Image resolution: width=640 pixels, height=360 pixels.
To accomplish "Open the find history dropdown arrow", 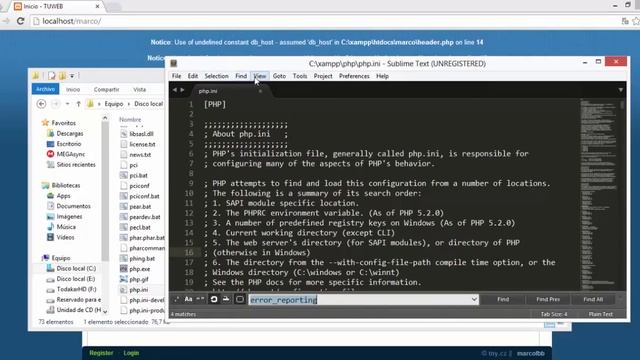I will [x=474, y=300].
